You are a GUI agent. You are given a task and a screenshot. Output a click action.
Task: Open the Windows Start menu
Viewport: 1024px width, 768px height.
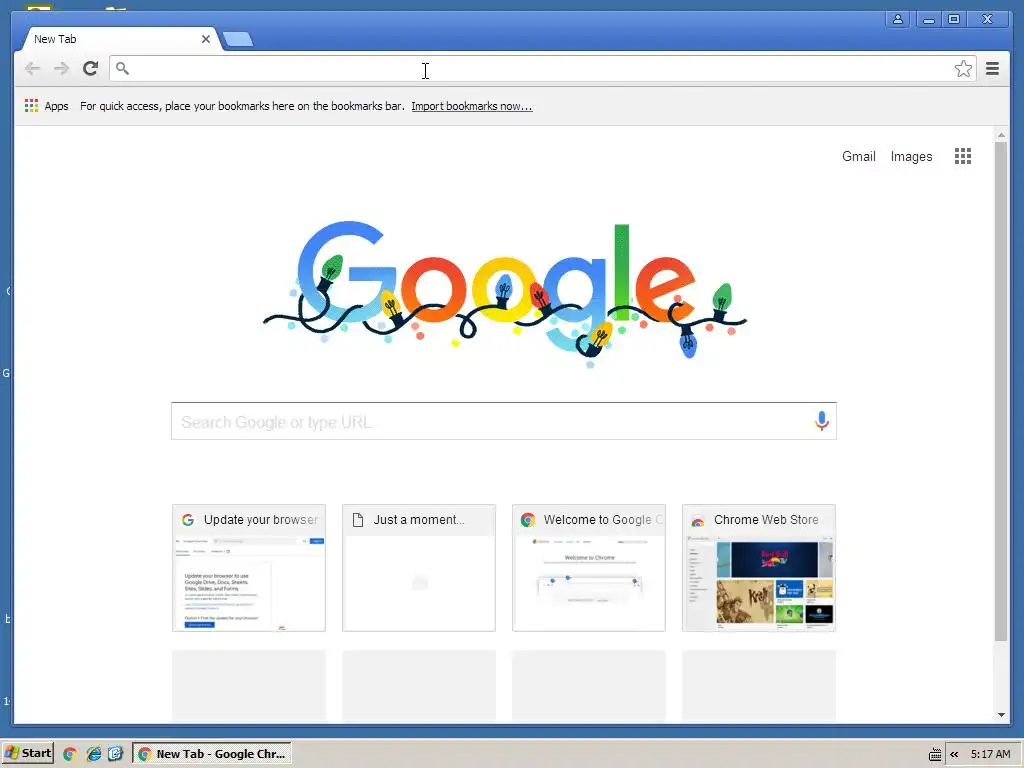pos(27,753)
